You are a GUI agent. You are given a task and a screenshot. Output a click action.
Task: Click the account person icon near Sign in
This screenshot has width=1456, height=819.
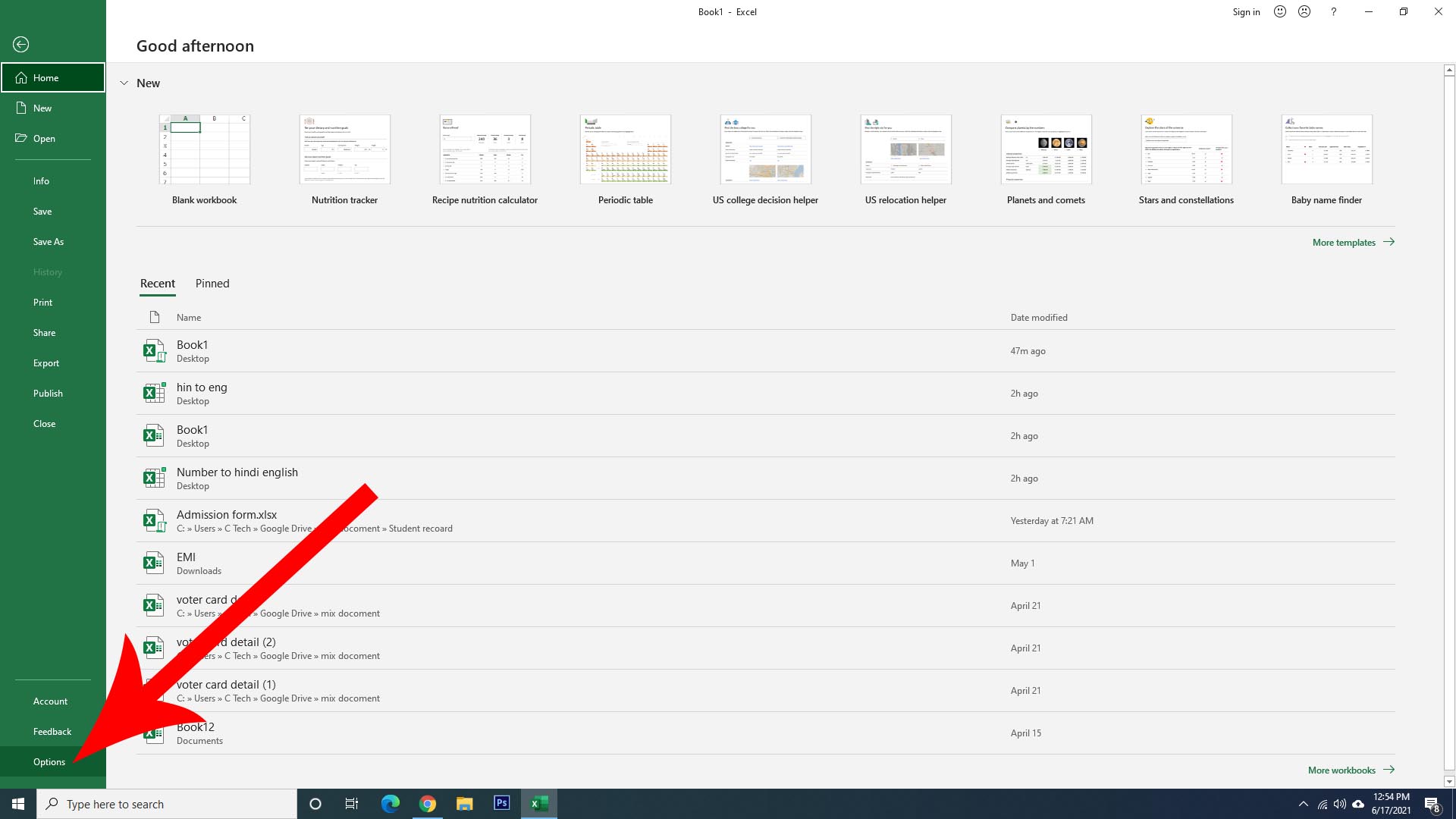pyautogui.click(x=1304, y=11)
